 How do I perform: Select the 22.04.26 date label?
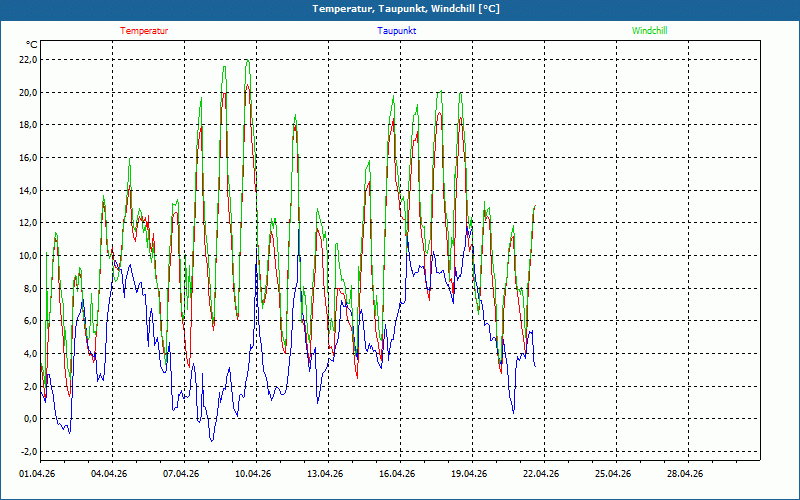point(541,474)
